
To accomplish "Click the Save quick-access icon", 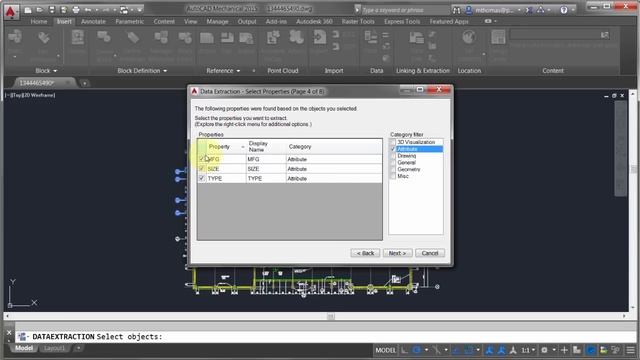I will point(52,10).
